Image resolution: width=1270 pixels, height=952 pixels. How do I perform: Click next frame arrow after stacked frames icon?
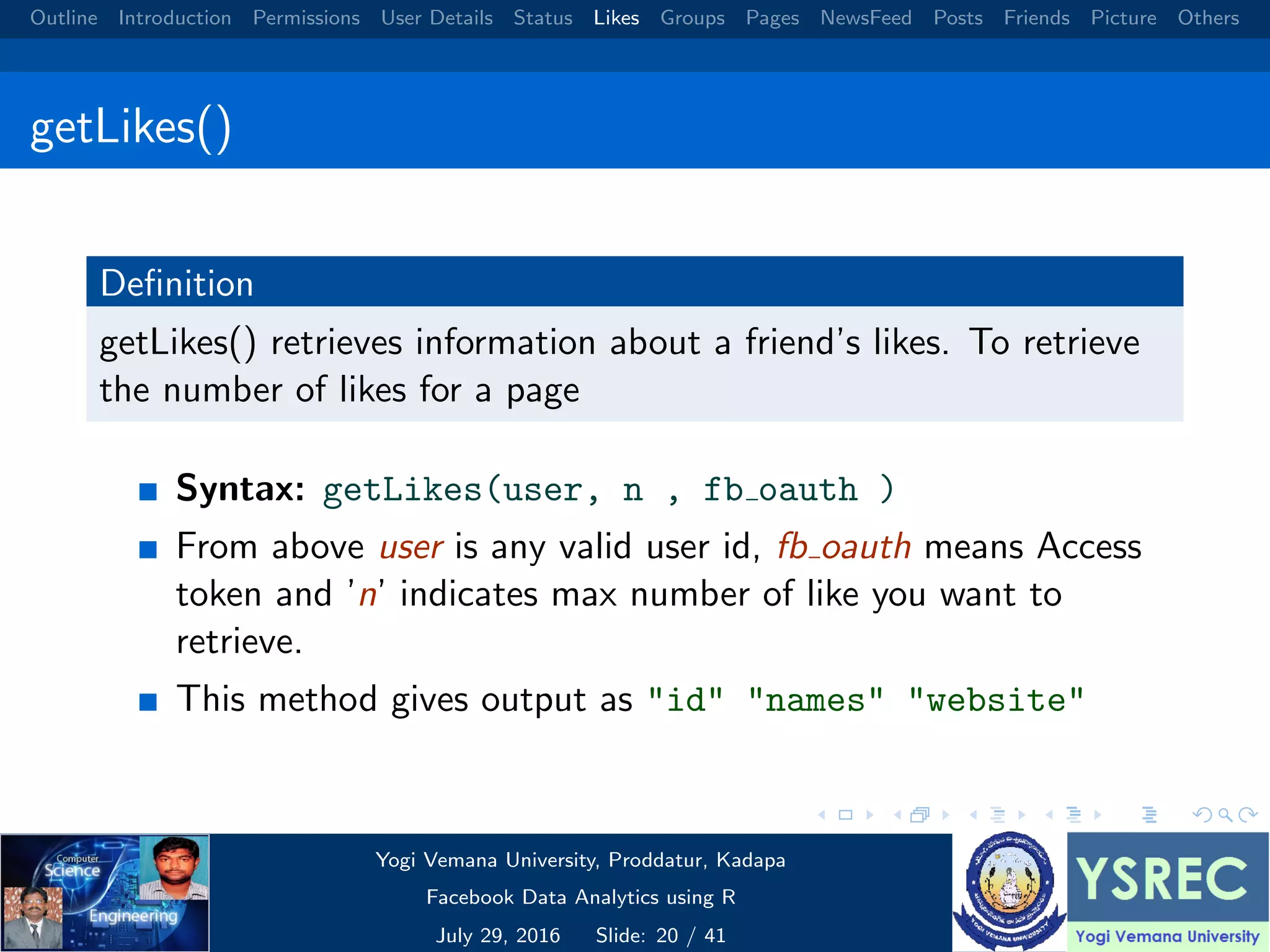[x=946, y=815]
